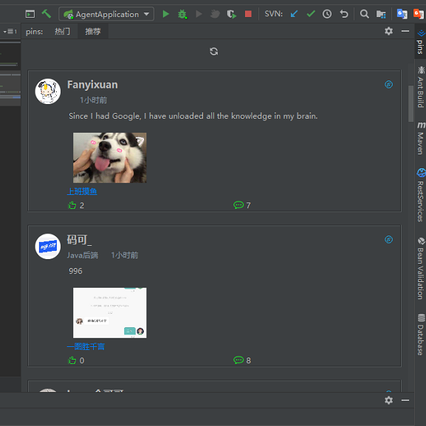
Task: Refresh the pins feed
Action: (214, 51)
